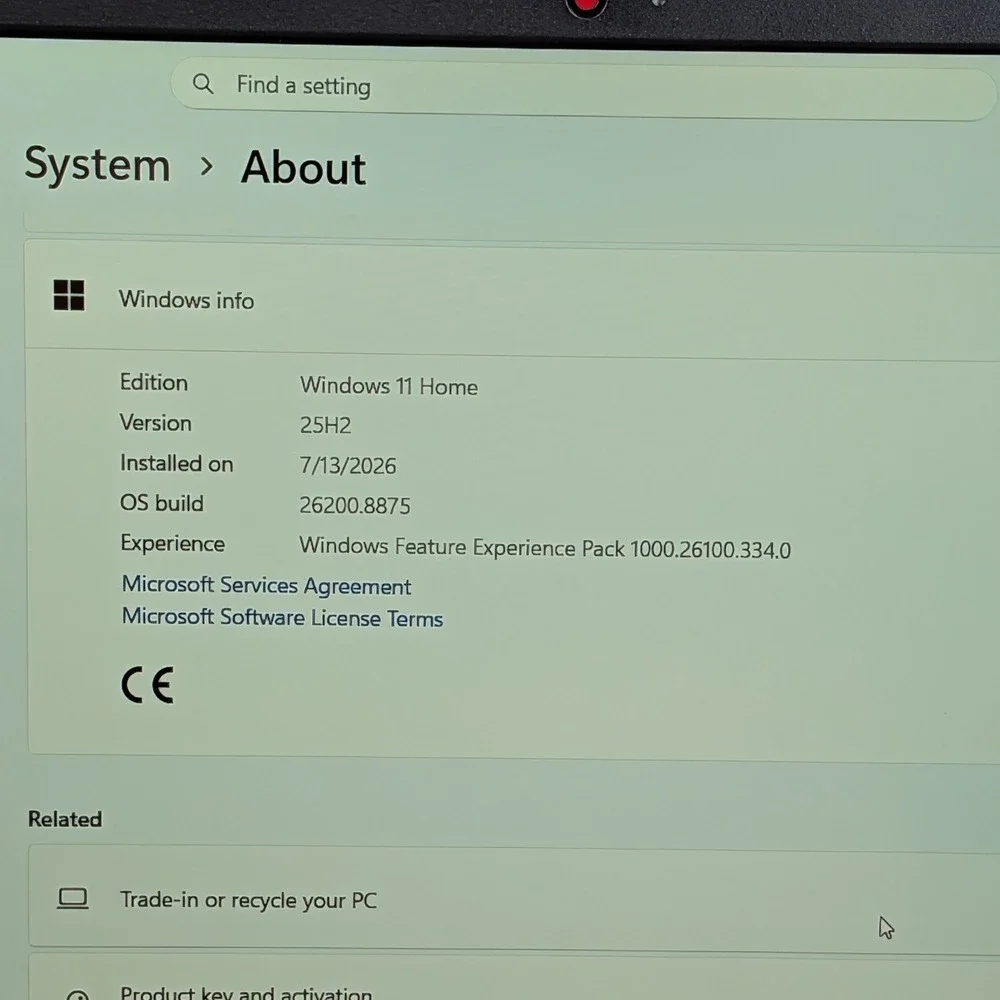The height and width of the screenshot is (1000, 1000).
Task: Open Trade-in or recycle your PC
Action: pos(514,899)
